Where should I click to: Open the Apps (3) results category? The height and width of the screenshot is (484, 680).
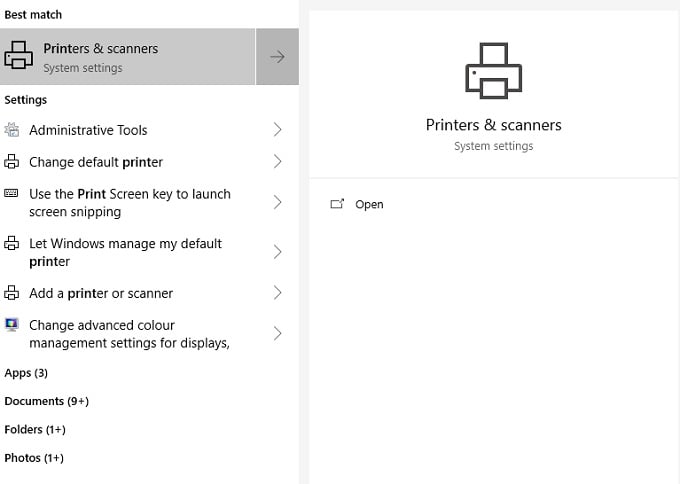pos(26,373)
